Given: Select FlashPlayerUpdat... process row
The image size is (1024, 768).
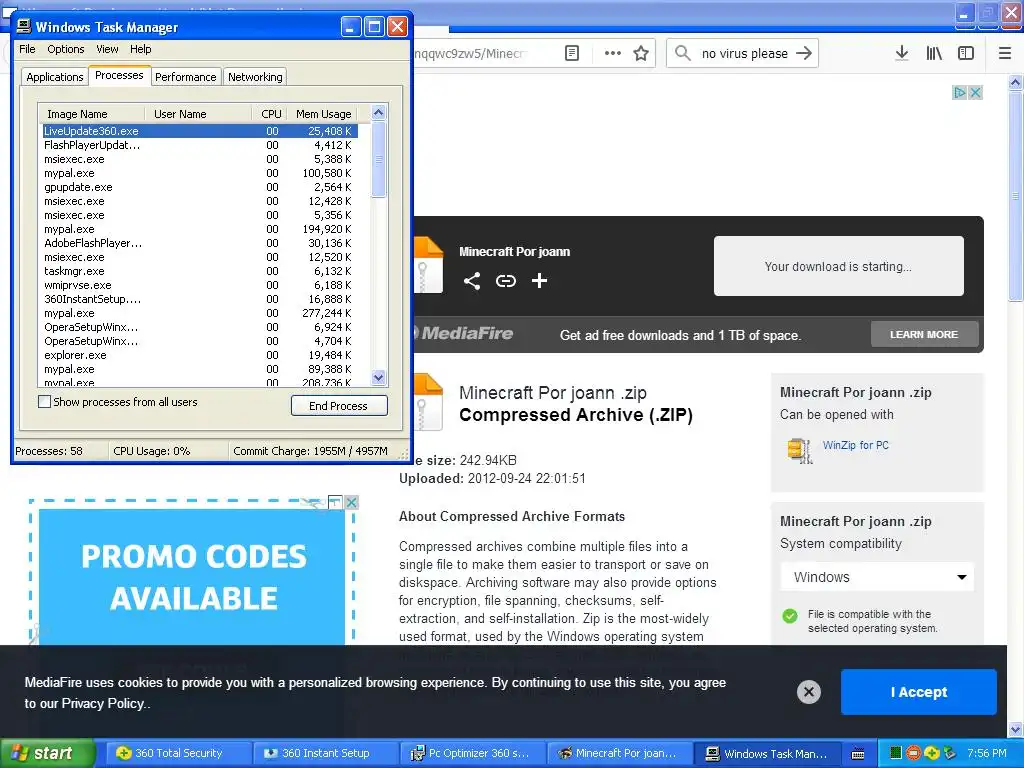Looking at the screenshot, I should point(200,145).
